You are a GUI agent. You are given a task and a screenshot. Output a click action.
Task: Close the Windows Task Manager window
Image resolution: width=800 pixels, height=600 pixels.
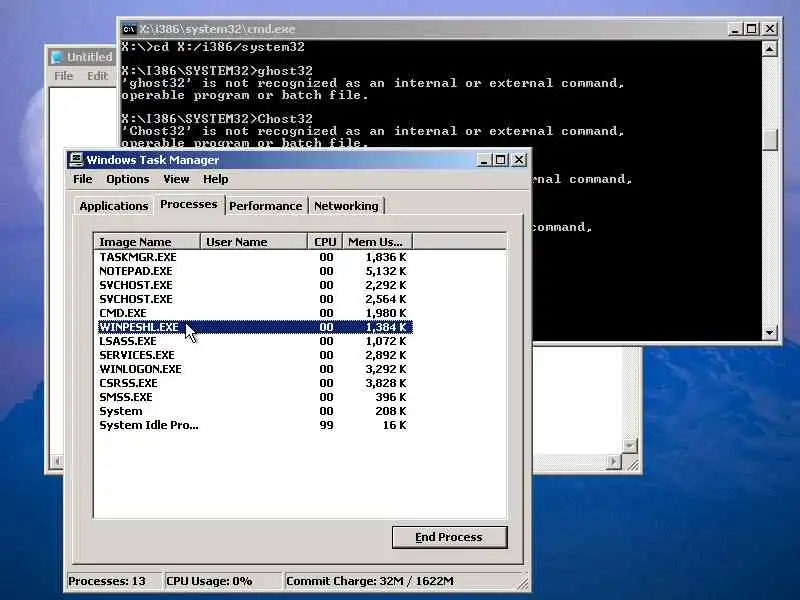click(x=519, y=160)
